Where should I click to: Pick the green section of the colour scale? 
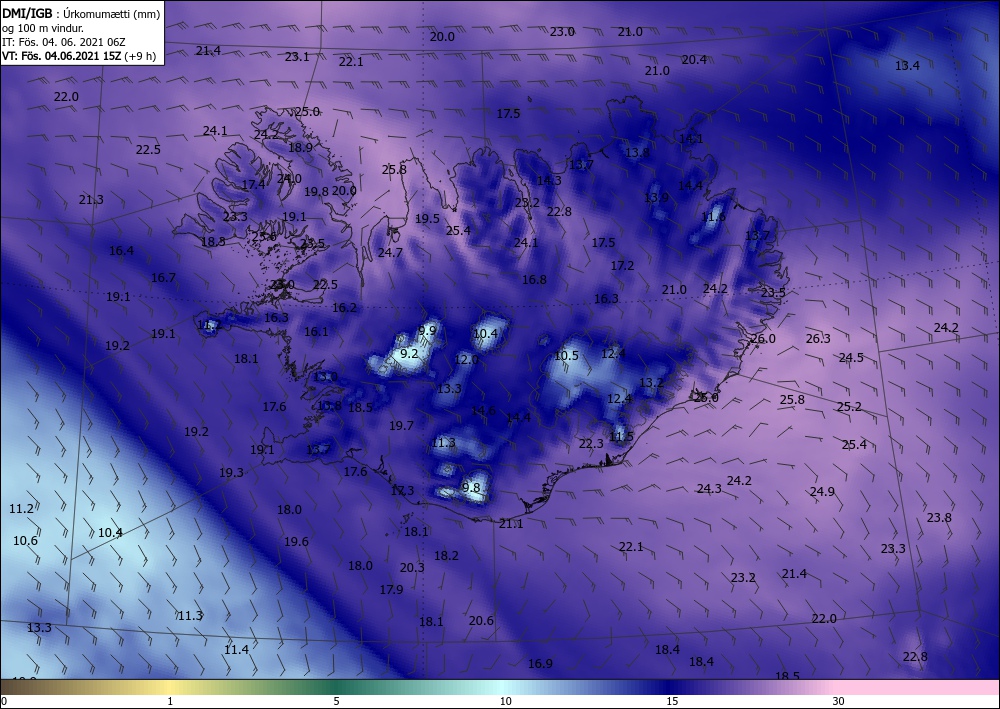338,687
